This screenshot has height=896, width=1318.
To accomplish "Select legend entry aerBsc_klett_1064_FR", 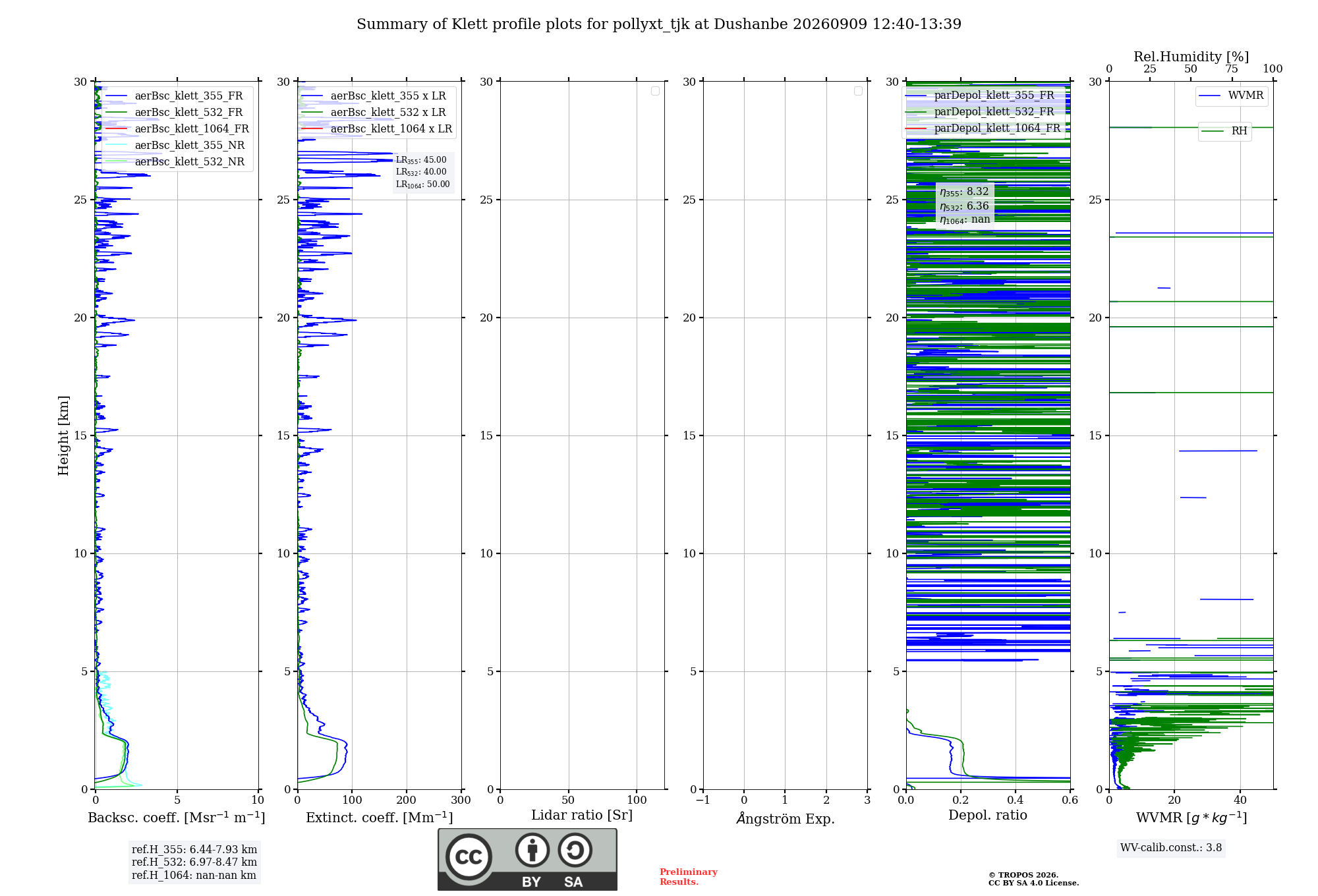I will [192, 129].
